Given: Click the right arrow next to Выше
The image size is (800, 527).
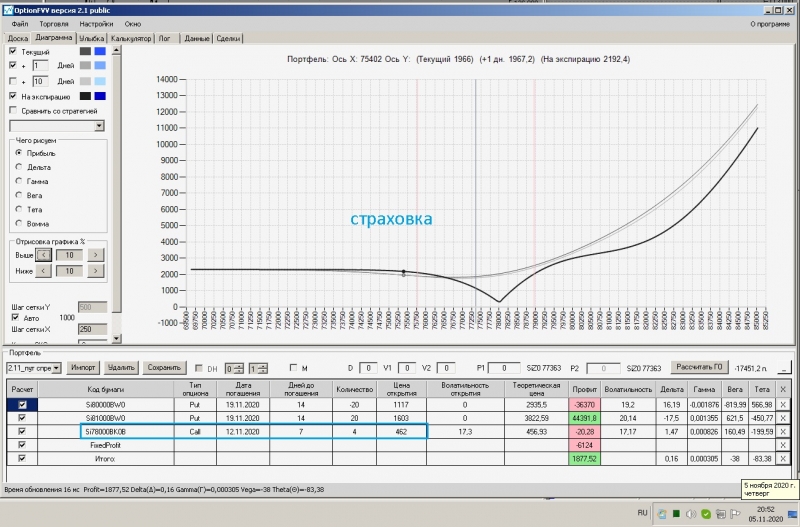Looking at the screenshot, I should click(95, 255).
